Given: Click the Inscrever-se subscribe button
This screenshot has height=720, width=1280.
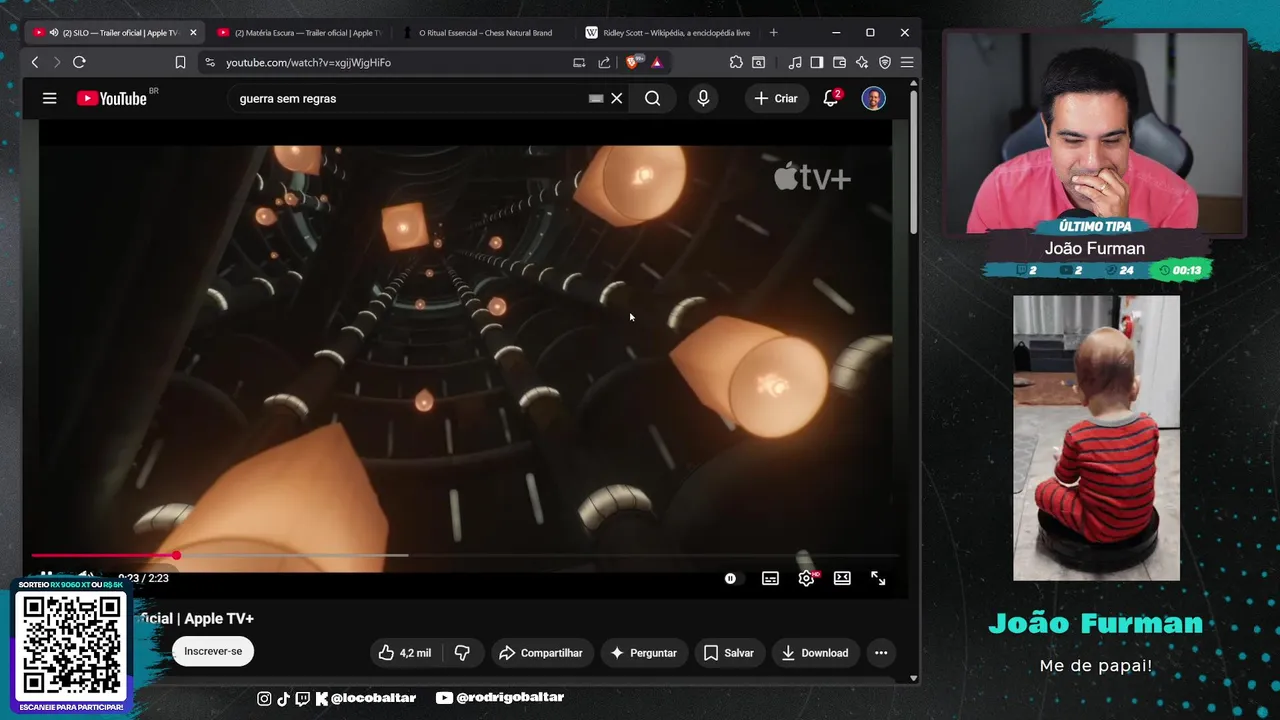Looking at the screenshot, I should 213,651.
